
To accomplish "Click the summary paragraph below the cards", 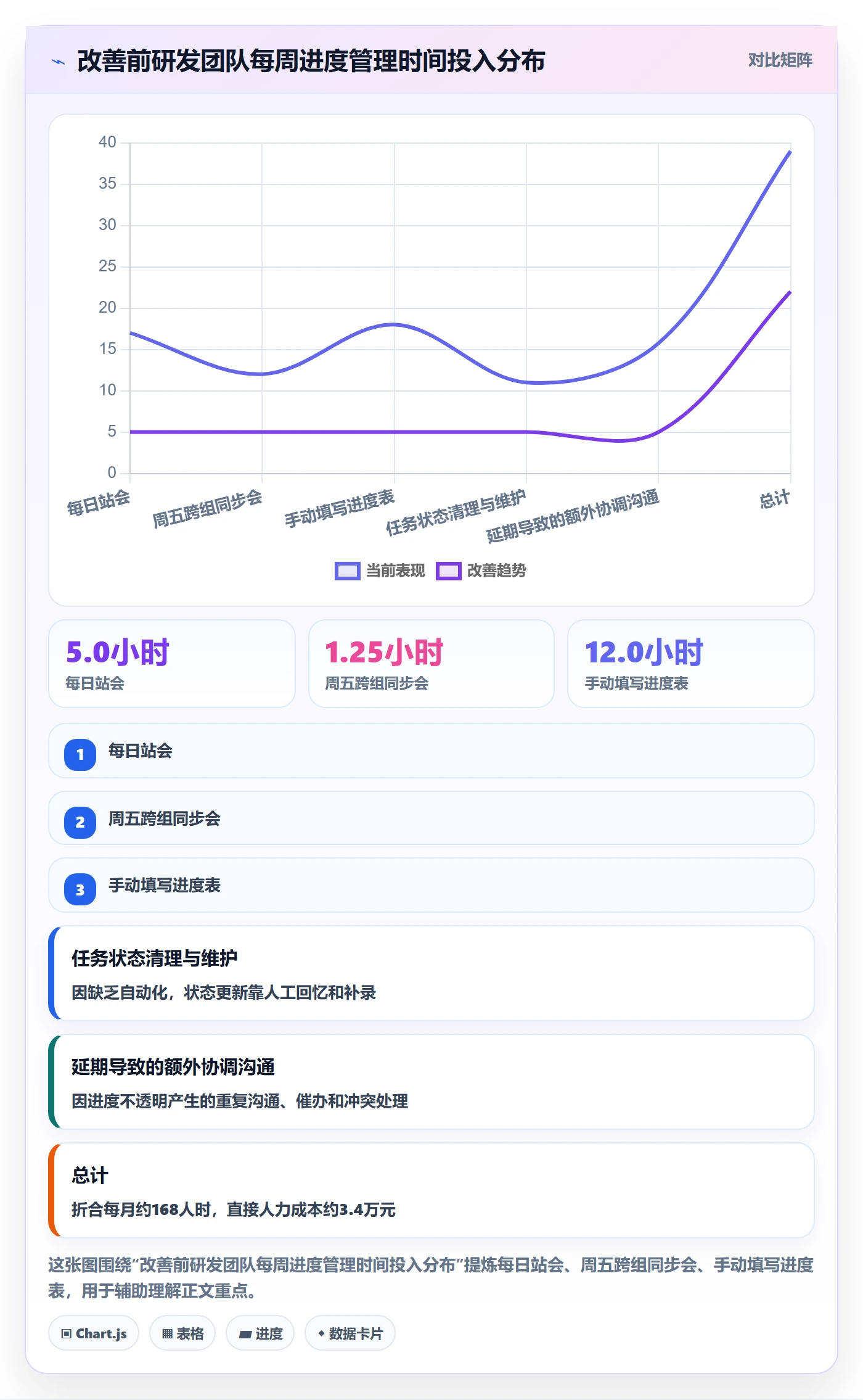I will pyautogui.click(x=431, y=1278).
